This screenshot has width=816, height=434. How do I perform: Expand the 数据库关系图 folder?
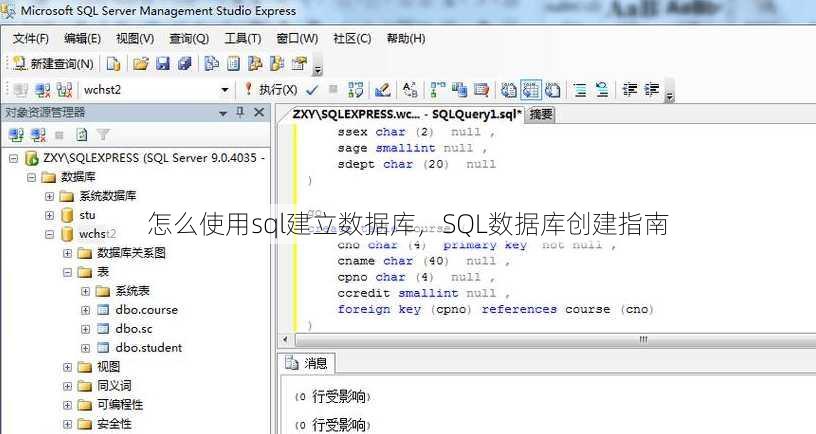(68, 253)
